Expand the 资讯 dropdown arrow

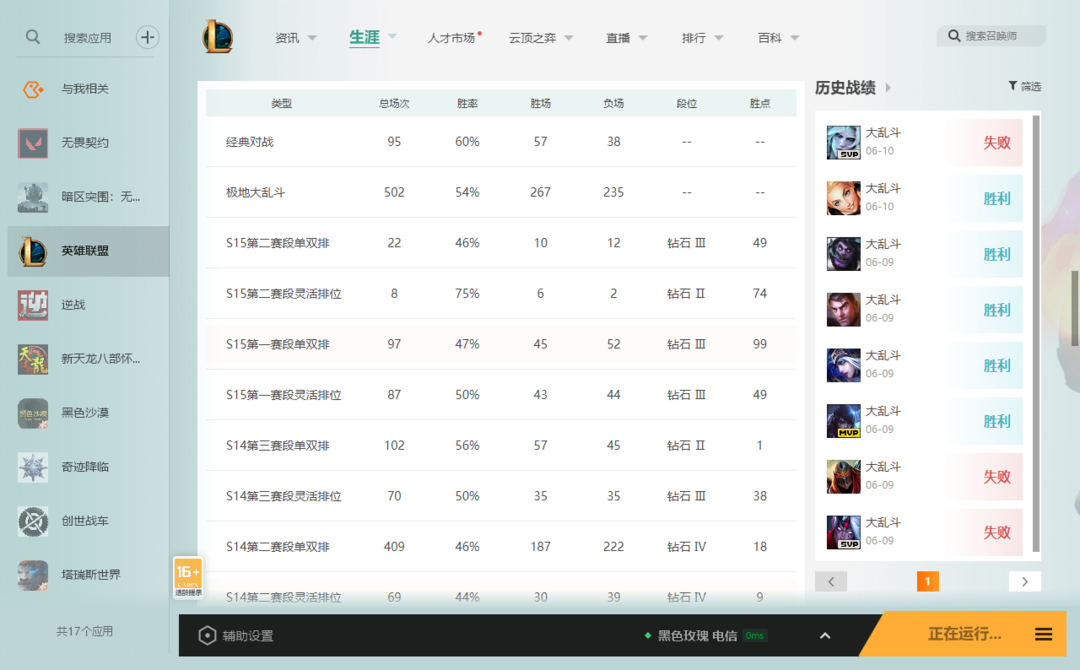coord(312,38)
